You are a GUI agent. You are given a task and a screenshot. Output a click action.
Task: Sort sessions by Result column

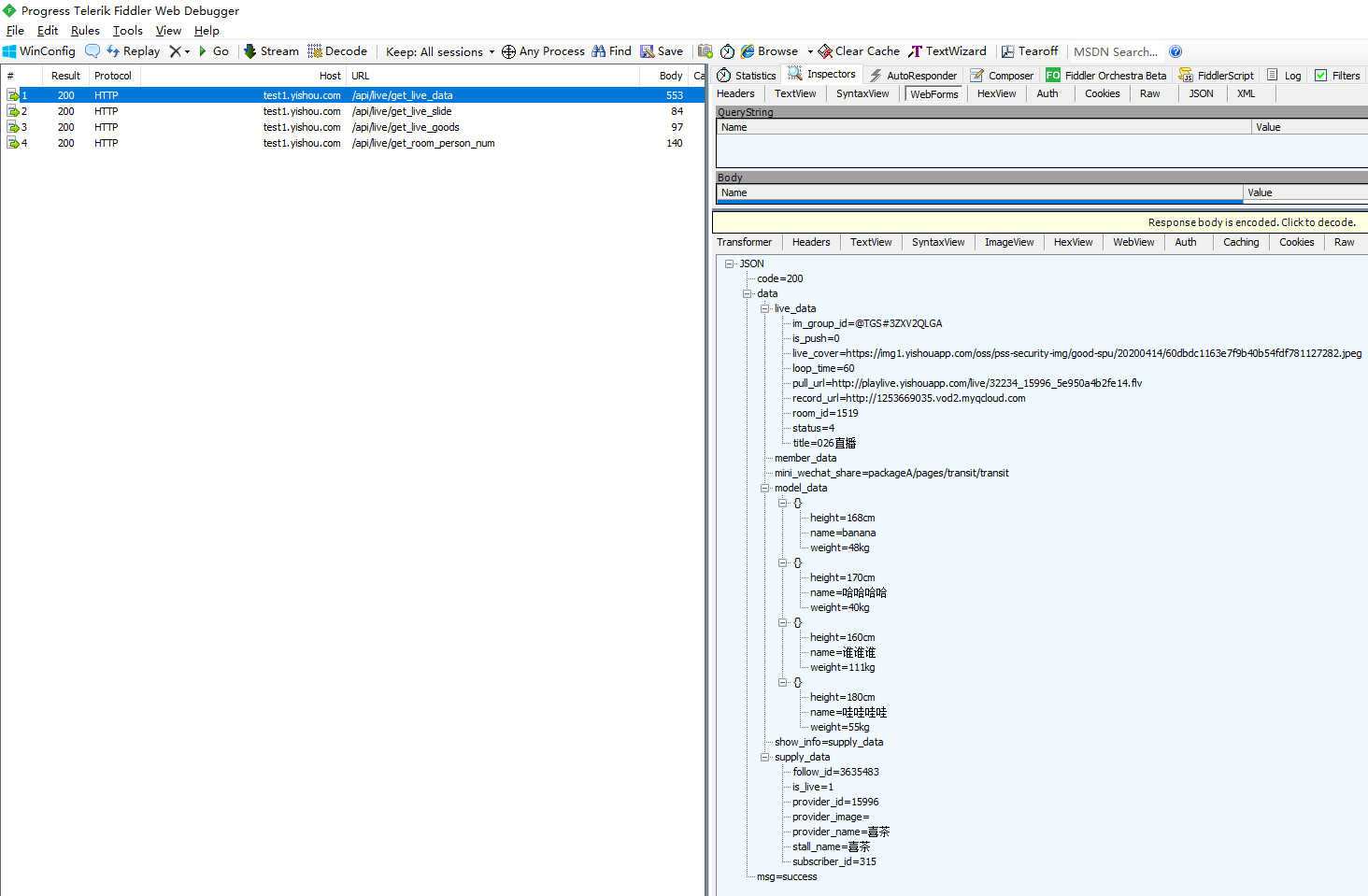[65, 76]
